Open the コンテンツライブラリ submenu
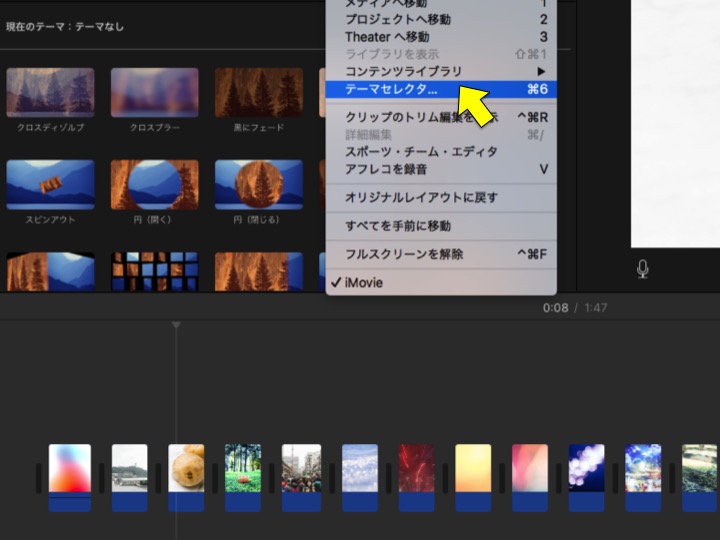Image resolution: width=720 pixels, height=540 pixels. click(441, 71)
